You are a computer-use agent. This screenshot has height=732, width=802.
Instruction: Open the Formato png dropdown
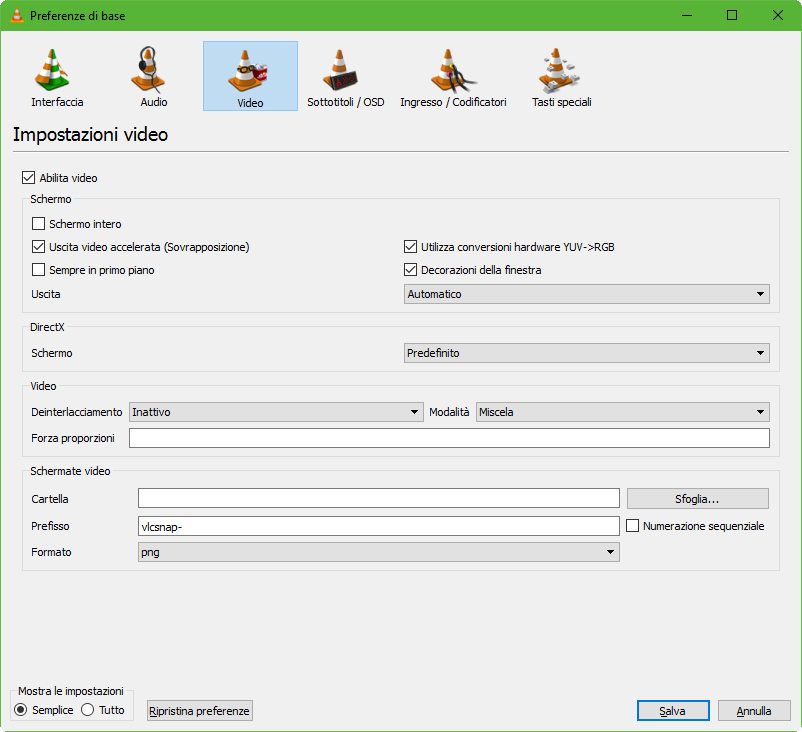pyautogui.click(x=378, y=552)
